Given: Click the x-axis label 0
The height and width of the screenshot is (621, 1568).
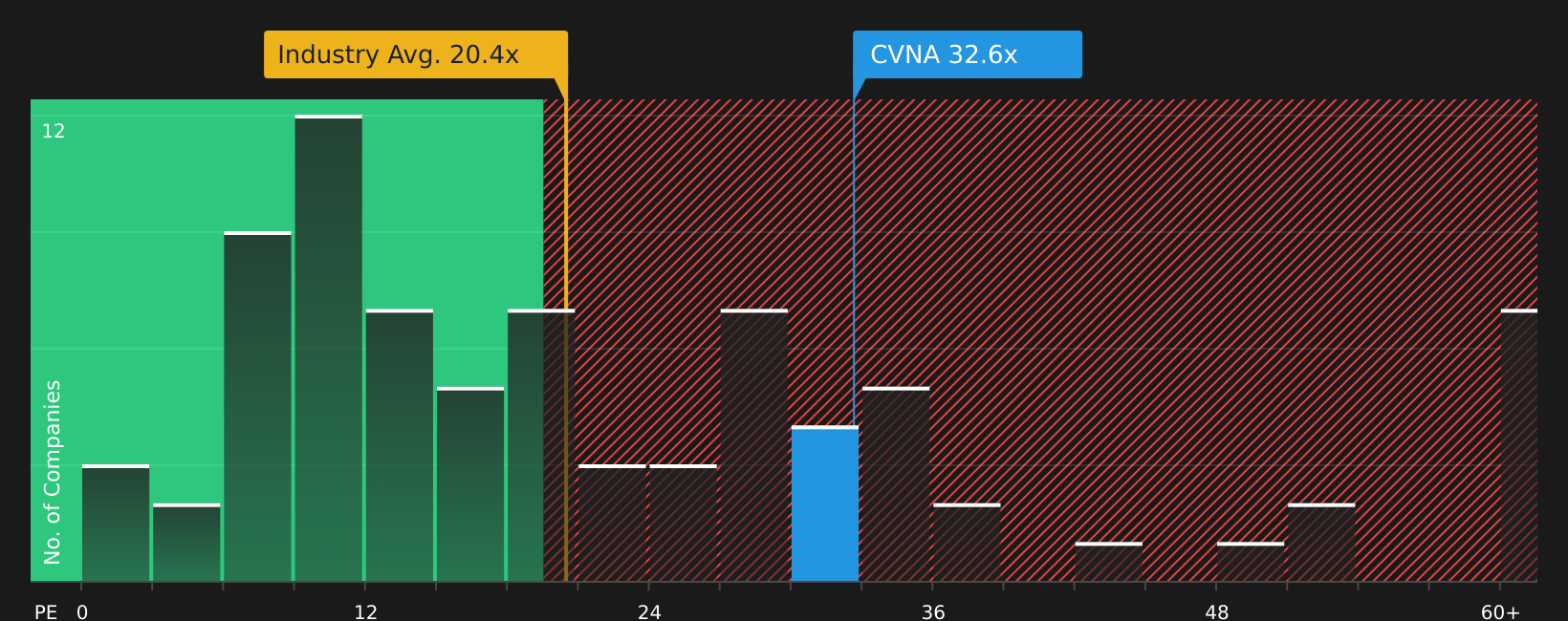Looking at the screenshot, I should click(82, 612).
